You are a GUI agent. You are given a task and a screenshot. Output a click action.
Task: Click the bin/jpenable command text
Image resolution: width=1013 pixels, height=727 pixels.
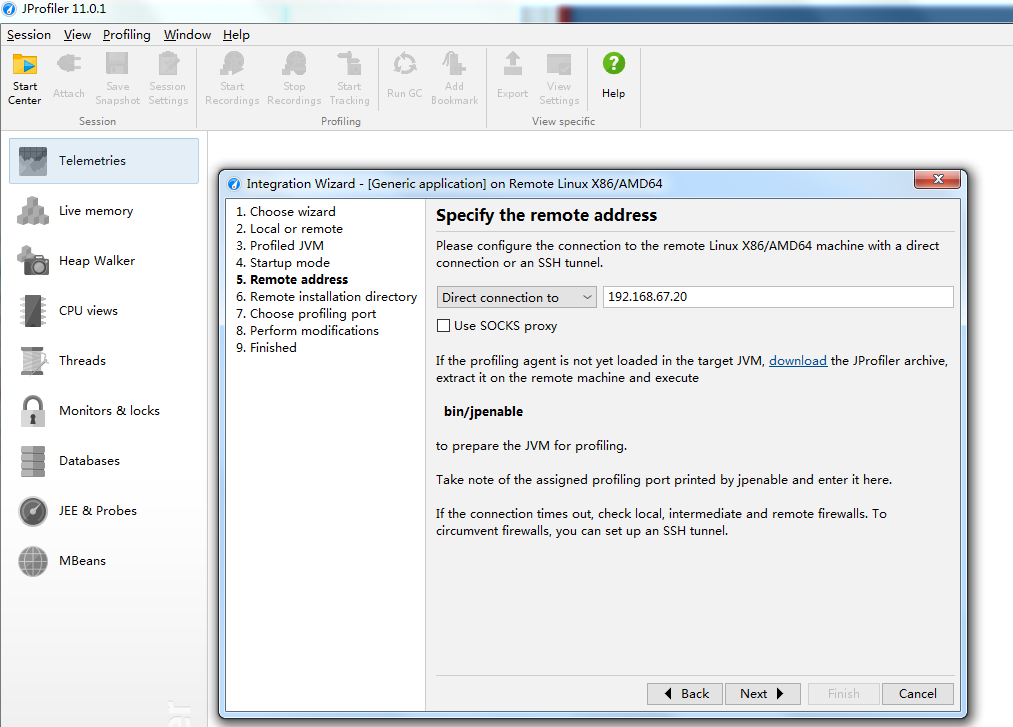[483, 412]
